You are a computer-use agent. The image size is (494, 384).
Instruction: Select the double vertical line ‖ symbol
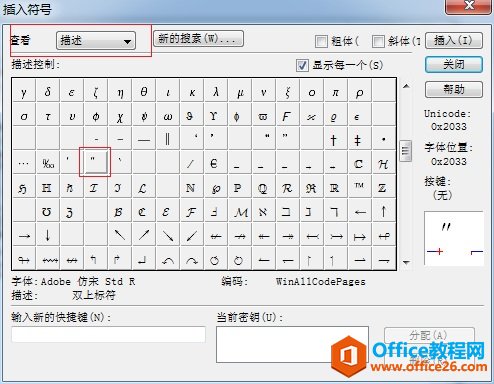[x=168, y=139]
